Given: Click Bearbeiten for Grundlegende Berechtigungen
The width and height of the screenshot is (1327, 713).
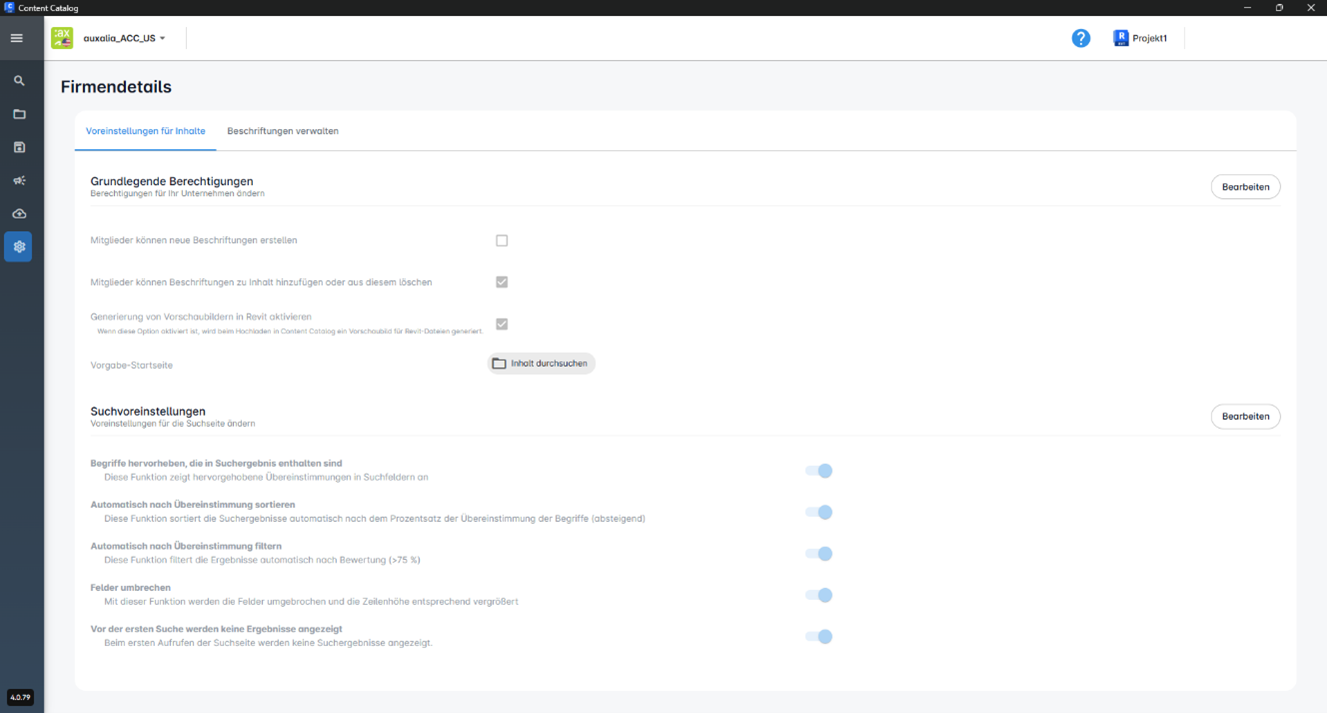Looking at the screenshot, I should click(1245, 187).
